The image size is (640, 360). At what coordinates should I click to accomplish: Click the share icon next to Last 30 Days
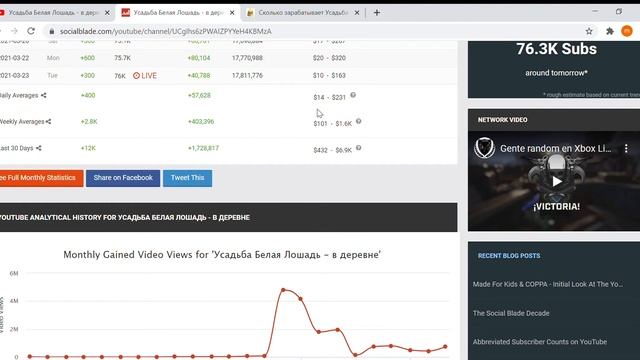pos(39,148)
